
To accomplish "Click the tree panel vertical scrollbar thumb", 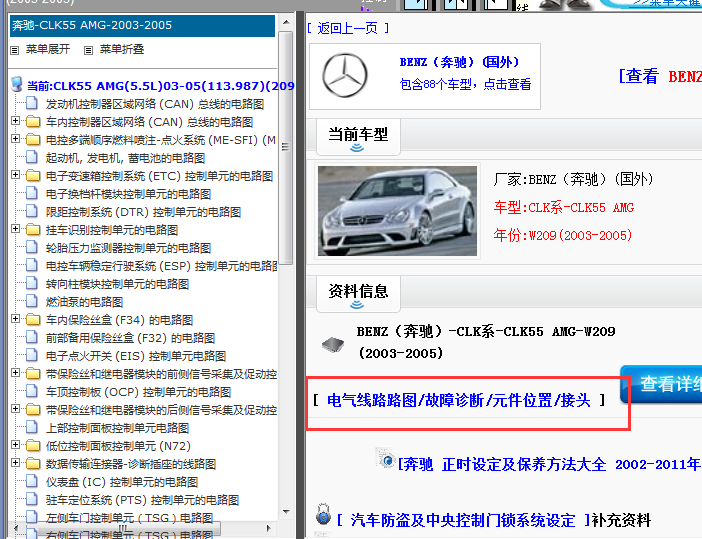I will tap(285, 148).
